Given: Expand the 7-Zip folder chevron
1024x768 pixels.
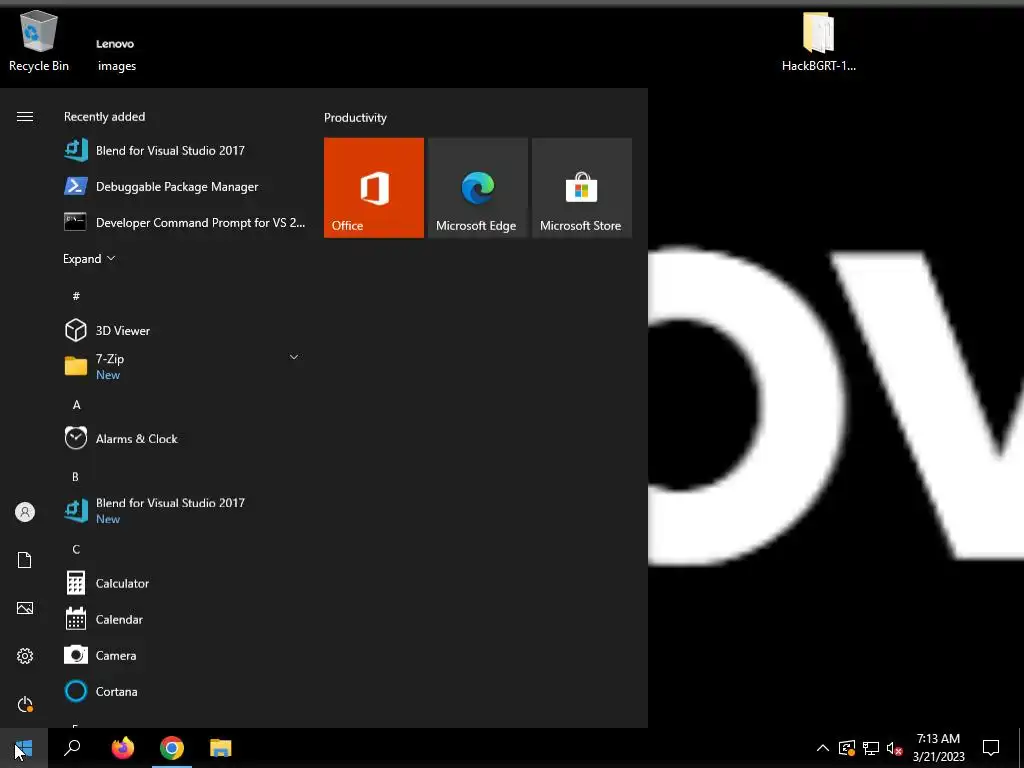Looking at the screenshot, I should [x=294, y=357].
